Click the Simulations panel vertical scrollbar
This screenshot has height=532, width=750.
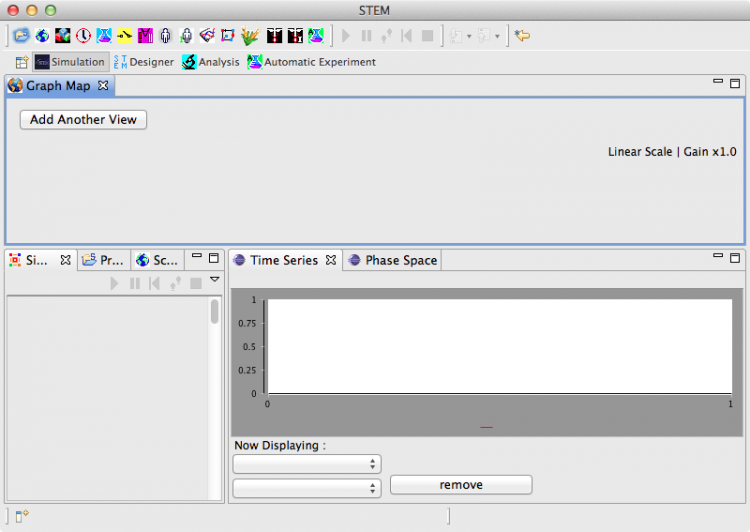pos(214,312)
